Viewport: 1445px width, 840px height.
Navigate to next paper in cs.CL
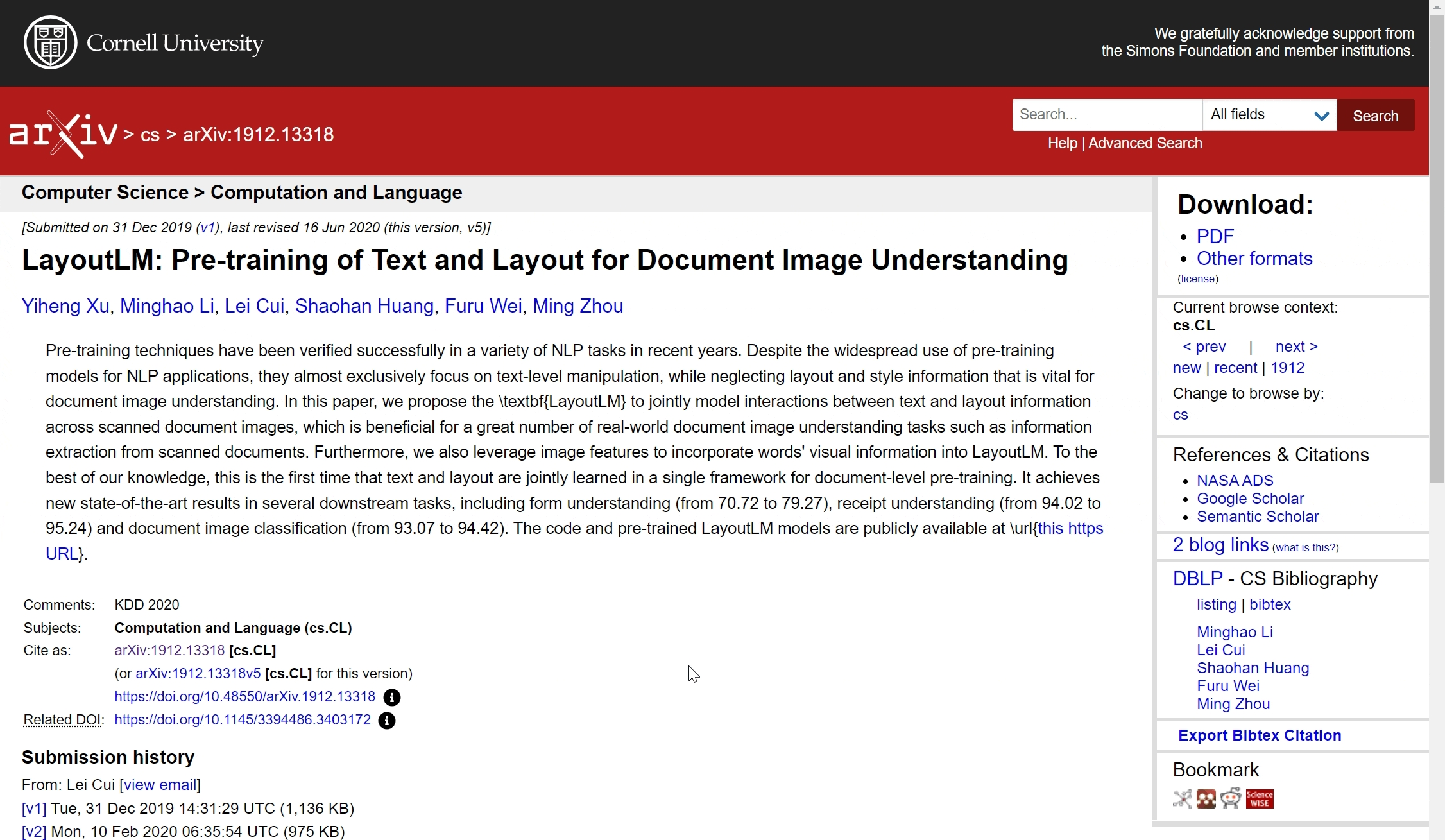[1295, 347]
